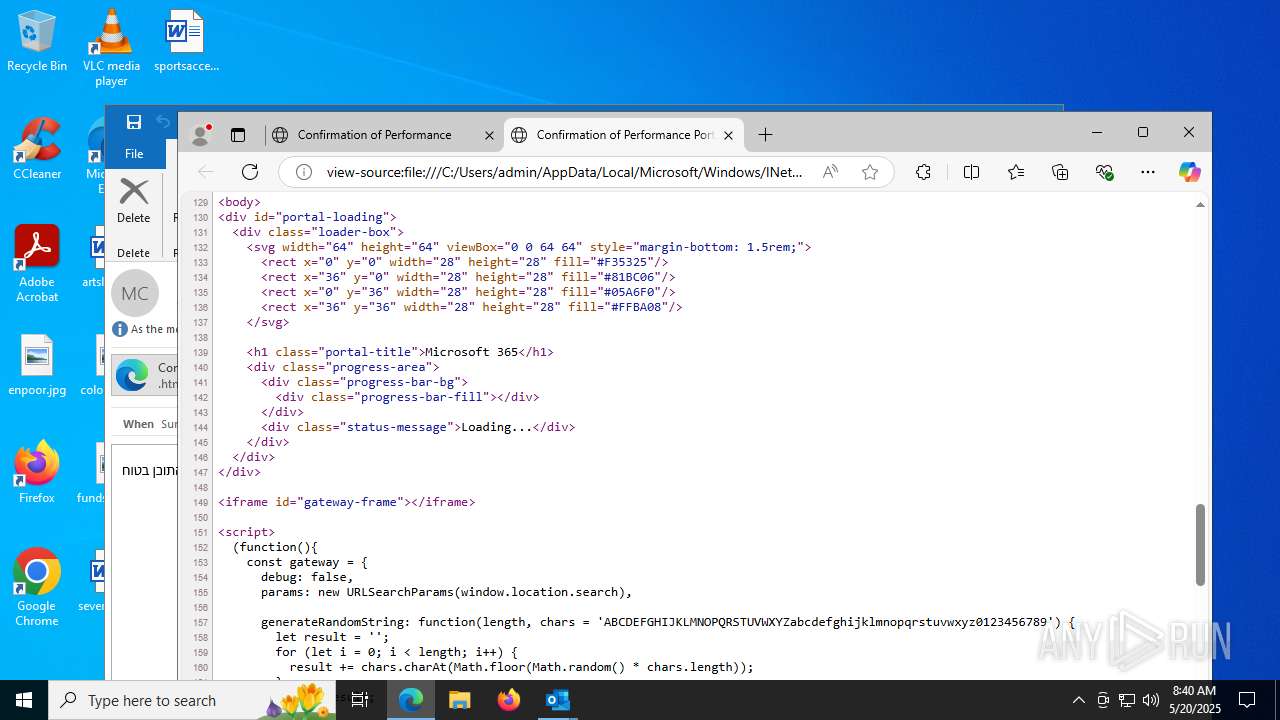Switch to first Confirmation of Performance tab
This screenshot has height=720, width=1280.
tap(375, 134)
